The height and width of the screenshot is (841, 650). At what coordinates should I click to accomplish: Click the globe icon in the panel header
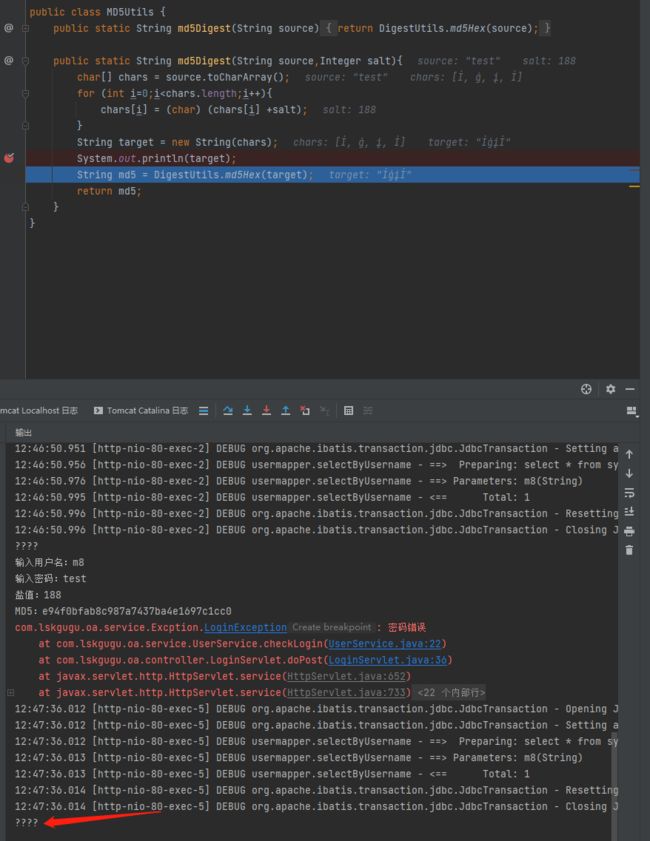point(586,389)
